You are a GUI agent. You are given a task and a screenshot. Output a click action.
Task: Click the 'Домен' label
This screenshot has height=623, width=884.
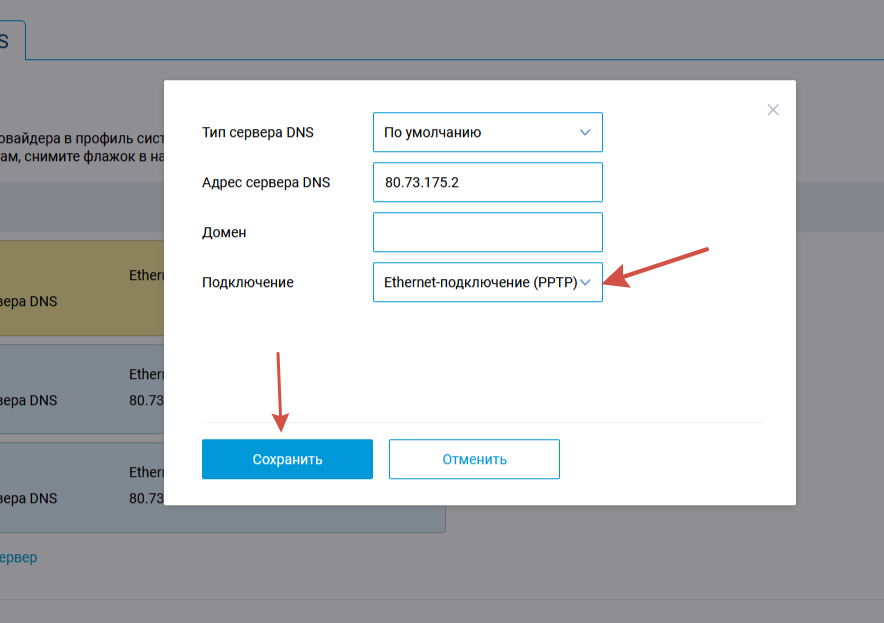(x=224, y=232)
